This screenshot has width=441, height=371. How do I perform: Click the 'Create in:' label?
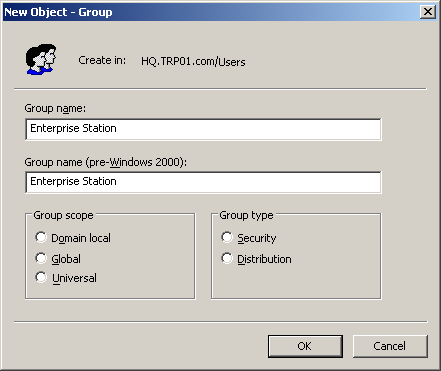click(x=102, y=60)
